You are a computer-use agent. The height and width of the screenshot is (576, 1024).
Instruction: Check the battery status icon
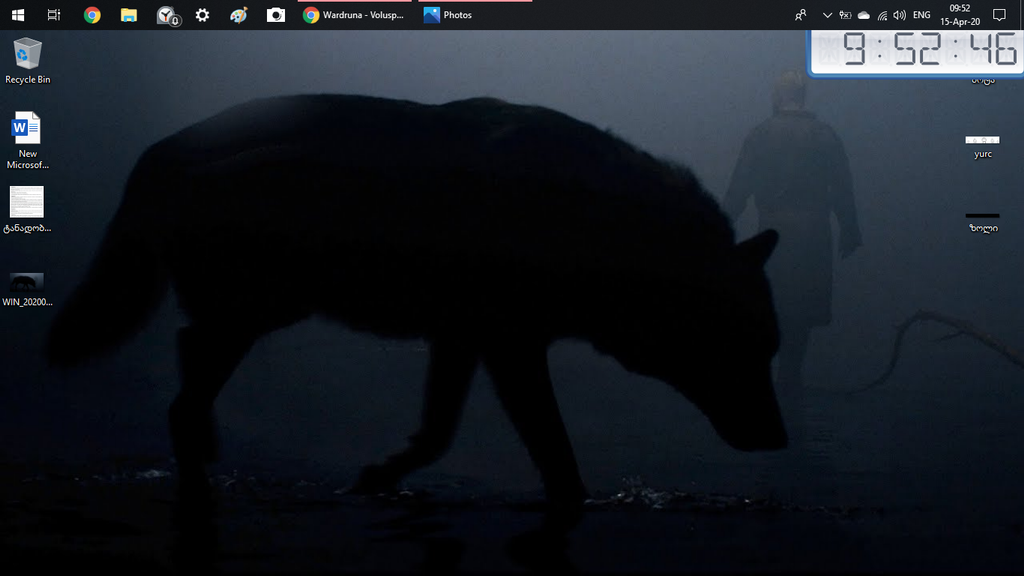coord(845,14)
